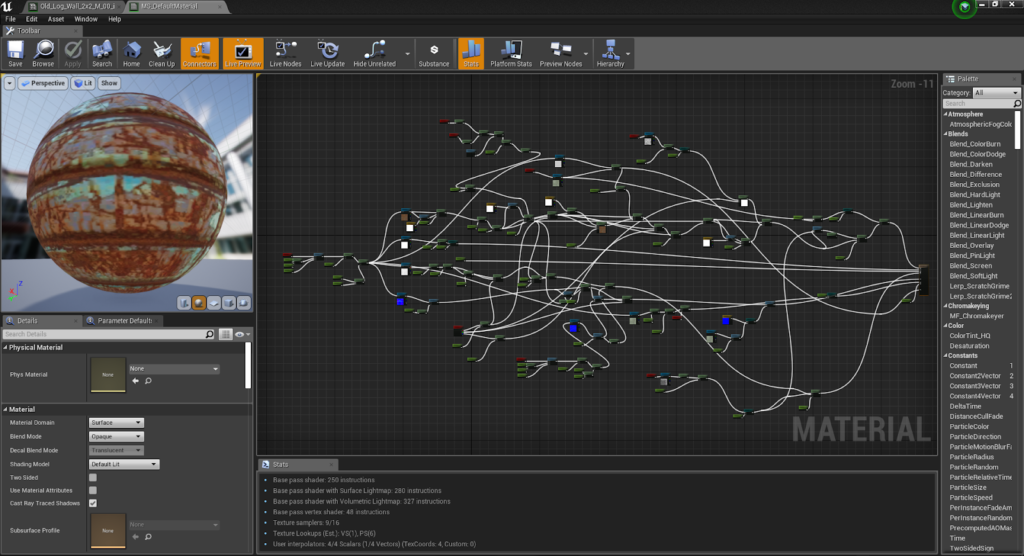
Task: Uncheck Cast Ray Traced Shadows
Action: pos(93,503)
